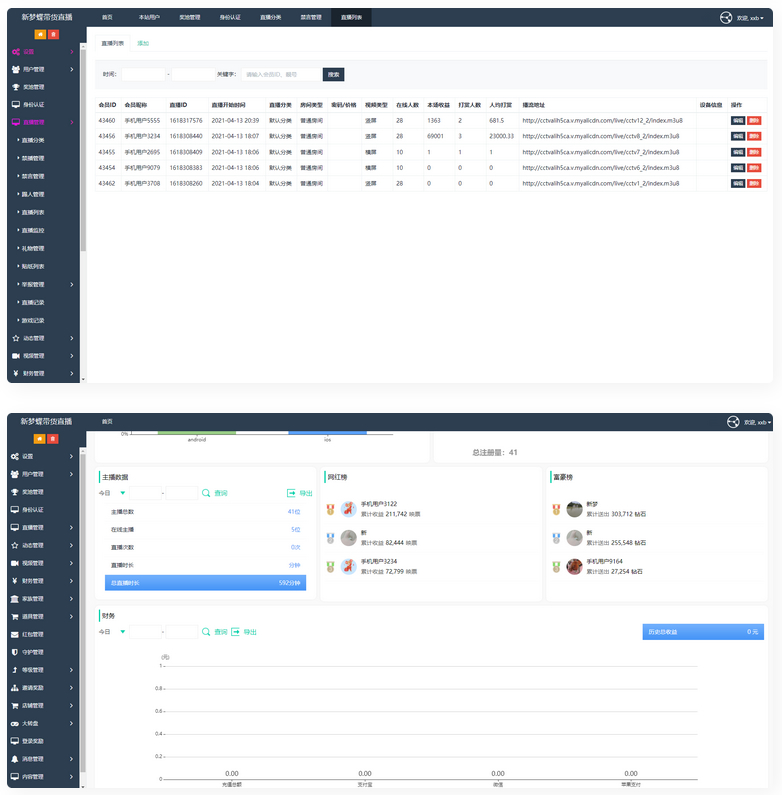Click the orange home icon in top panel
The height and width of the screenshot is (795, 782).
click(40, 35)
